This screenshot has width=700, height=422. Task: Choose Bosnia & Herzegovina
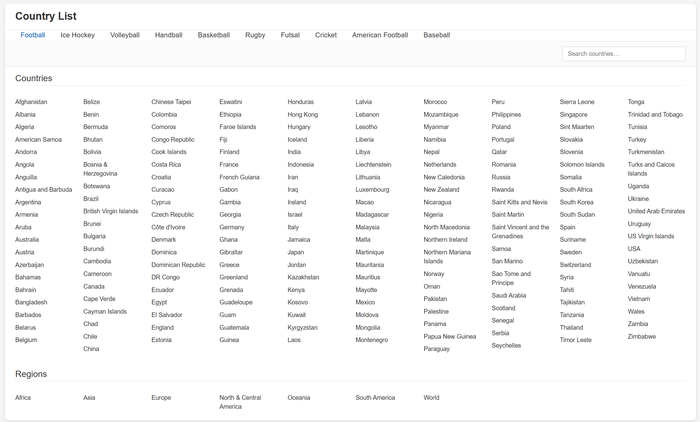(100, 169)
